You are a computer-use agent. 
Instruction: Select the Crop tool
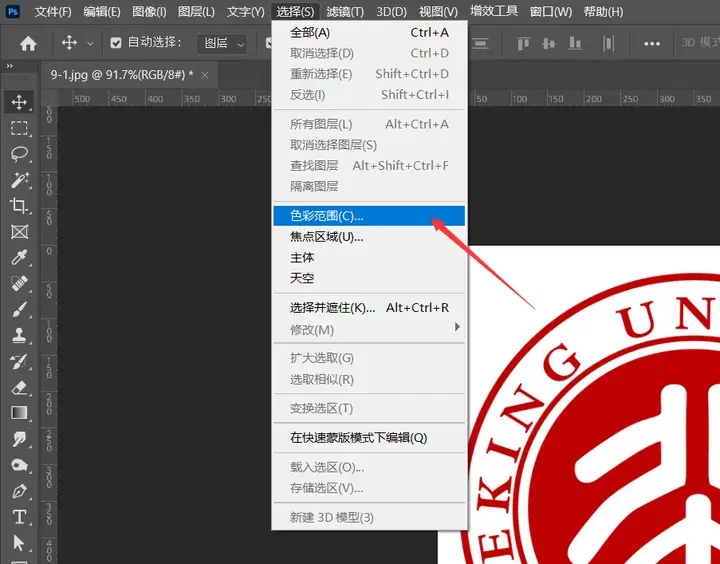click(x=19, y=206)
